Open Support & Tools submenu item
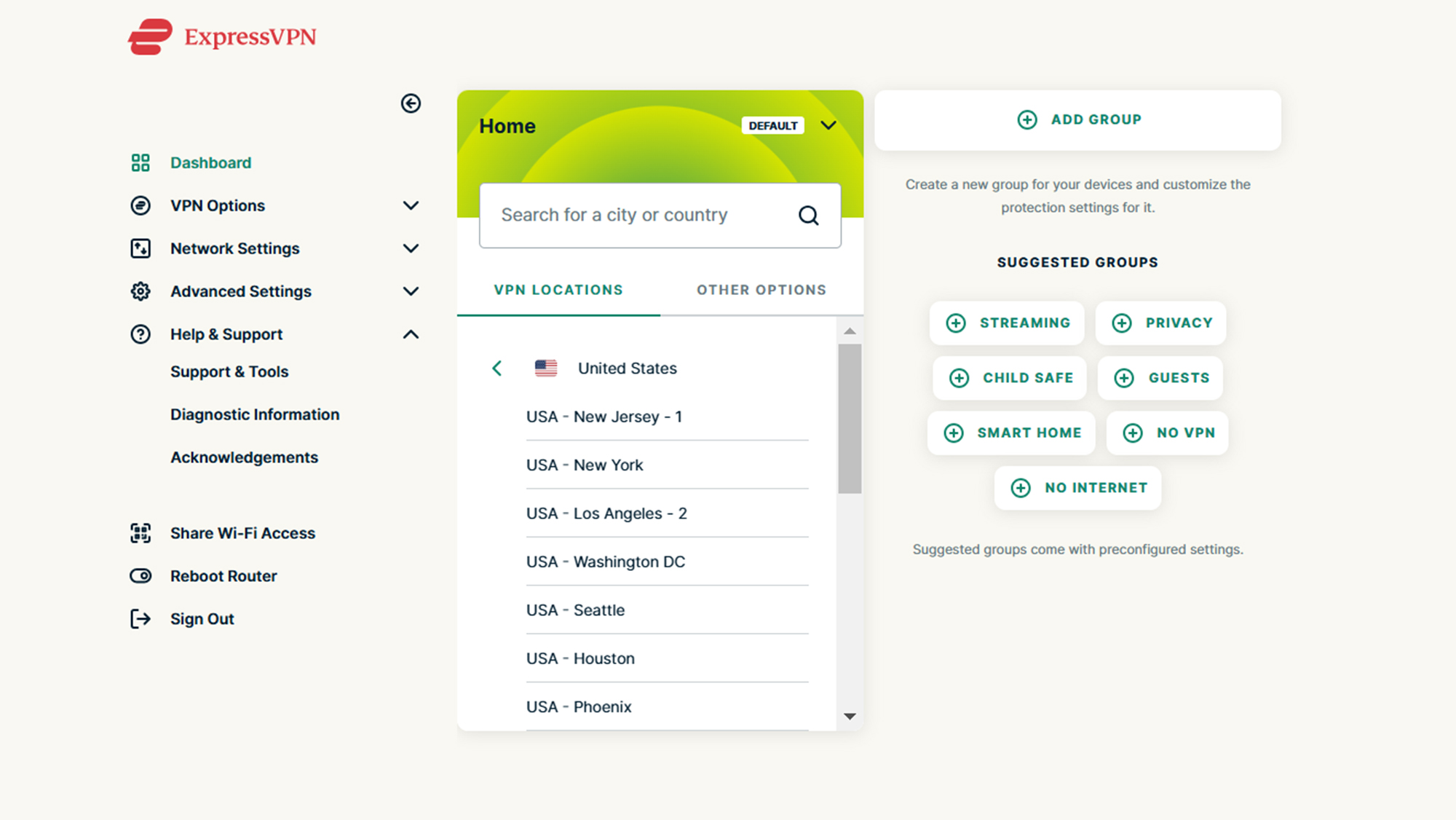Viewport: 1456px width, 820px height. [x=229, y=371]
